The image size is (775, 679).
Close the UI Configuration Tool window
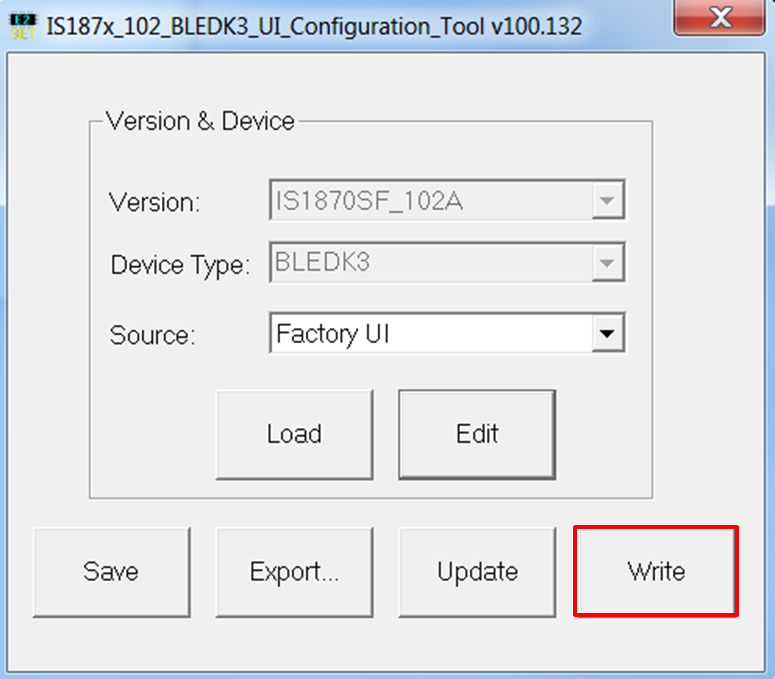tap(717, 19)
